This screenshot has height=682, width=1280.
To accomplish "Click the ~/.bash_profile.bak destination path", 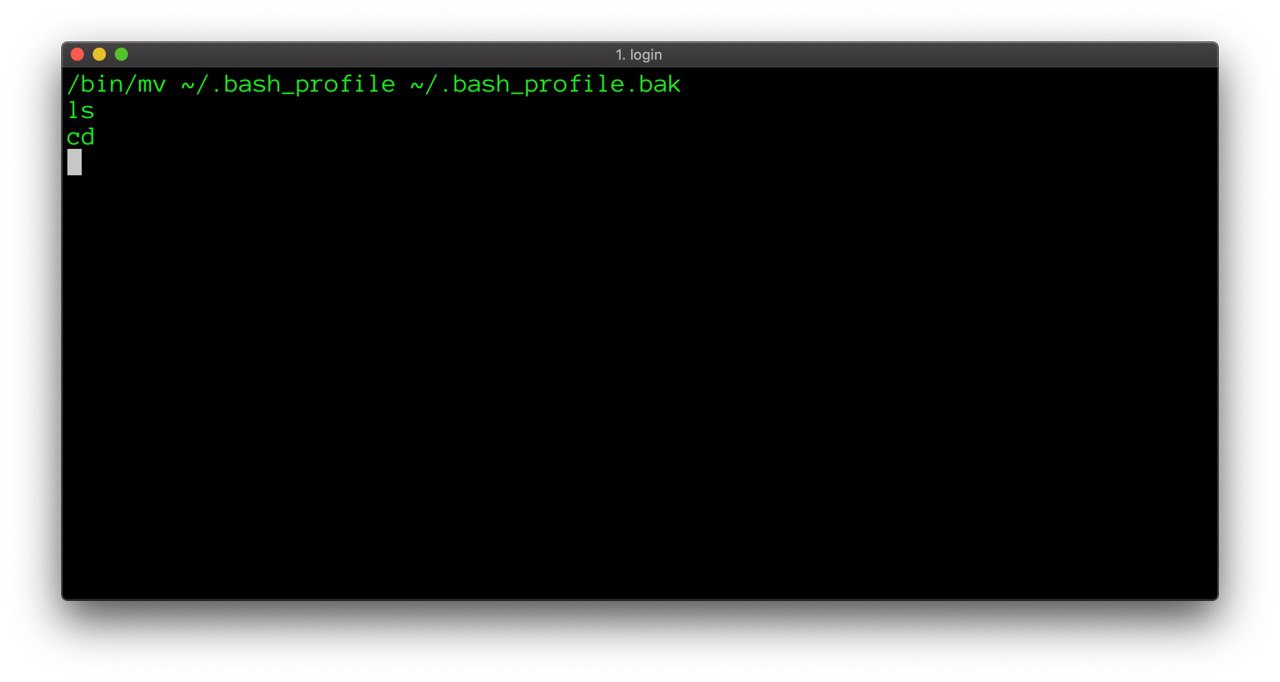I will click(x=545, y=85).
